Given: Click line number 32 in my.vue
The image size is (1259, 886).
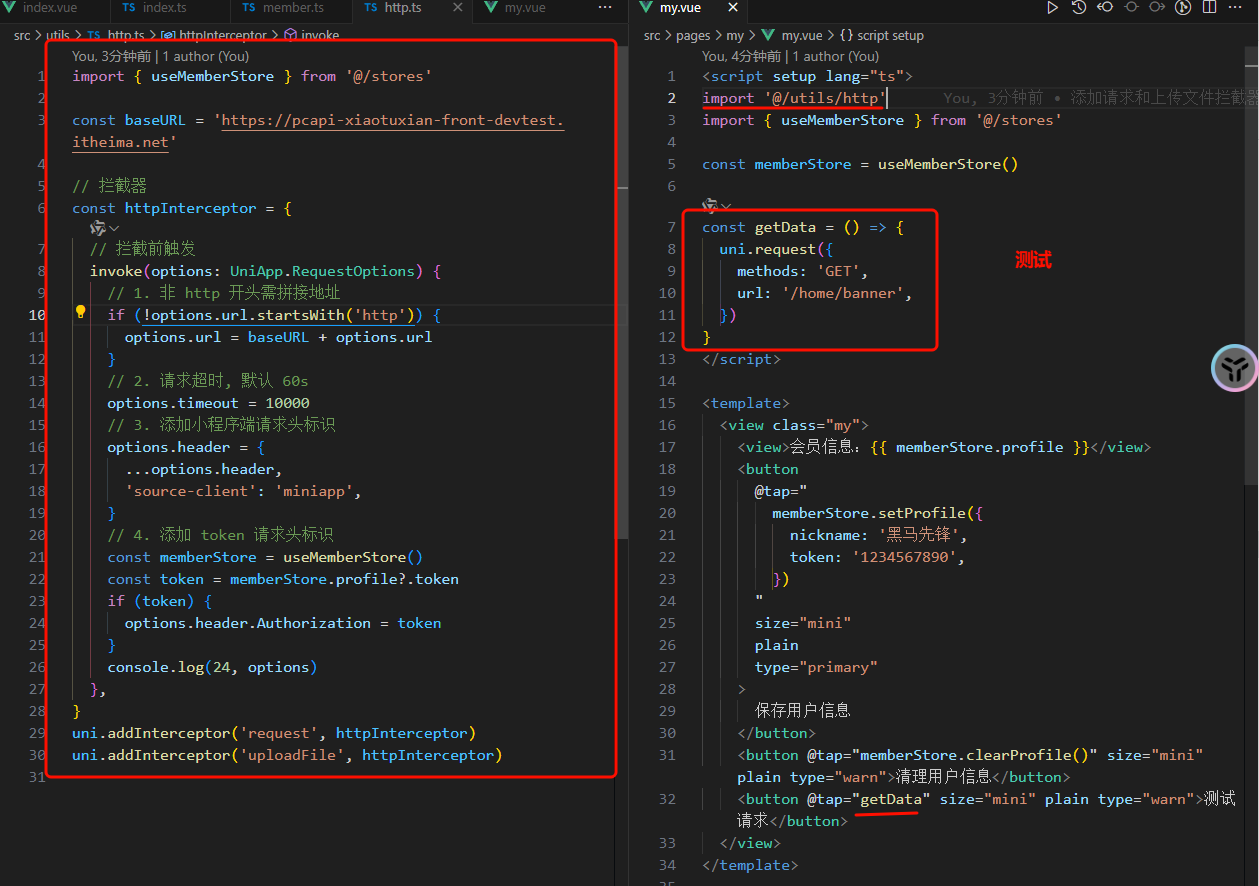Looking at the screenshot, I should pyautogui.click(x=668, y=799).
